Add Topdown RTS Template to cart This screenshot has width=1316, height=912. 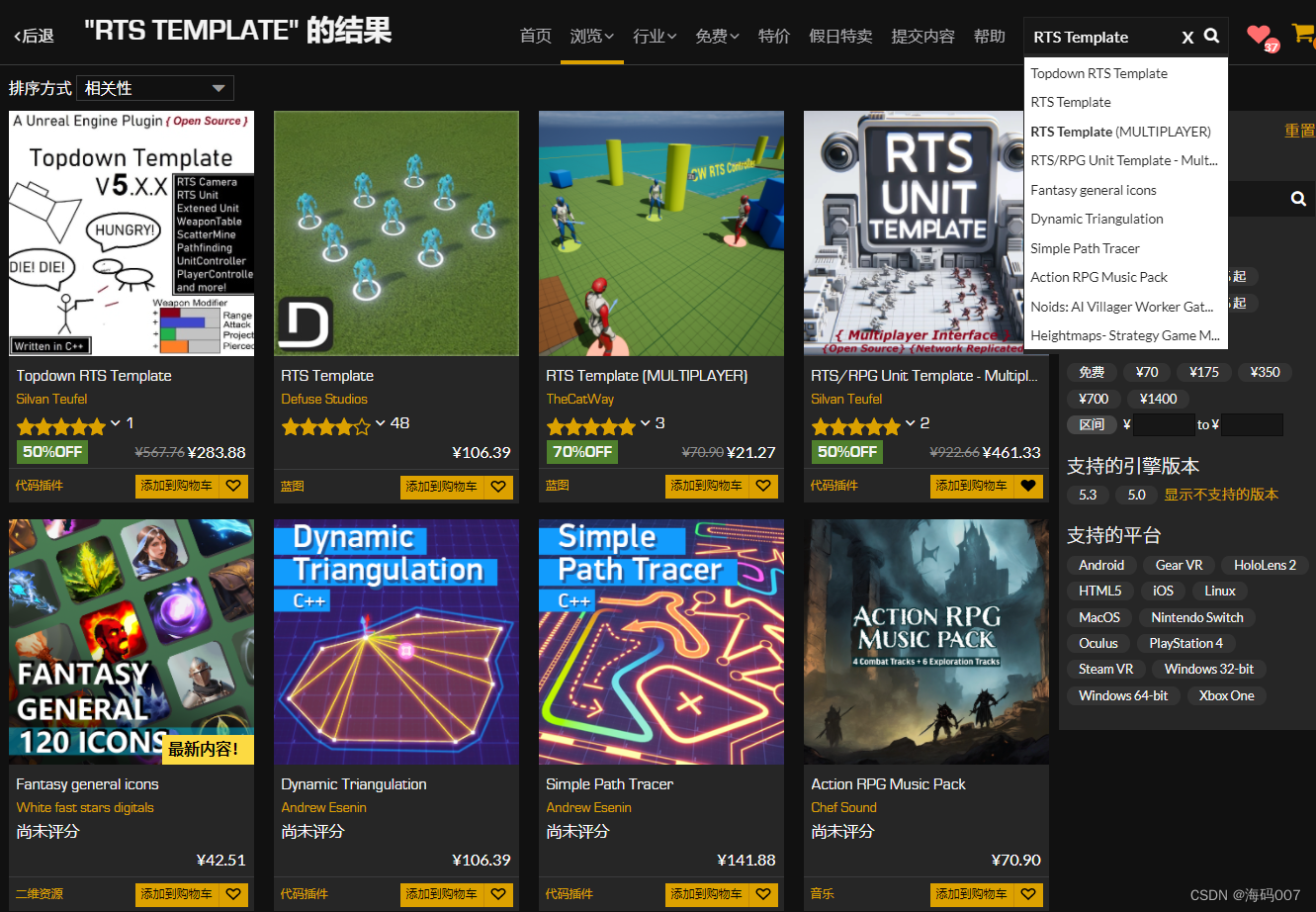click(177, 486)
